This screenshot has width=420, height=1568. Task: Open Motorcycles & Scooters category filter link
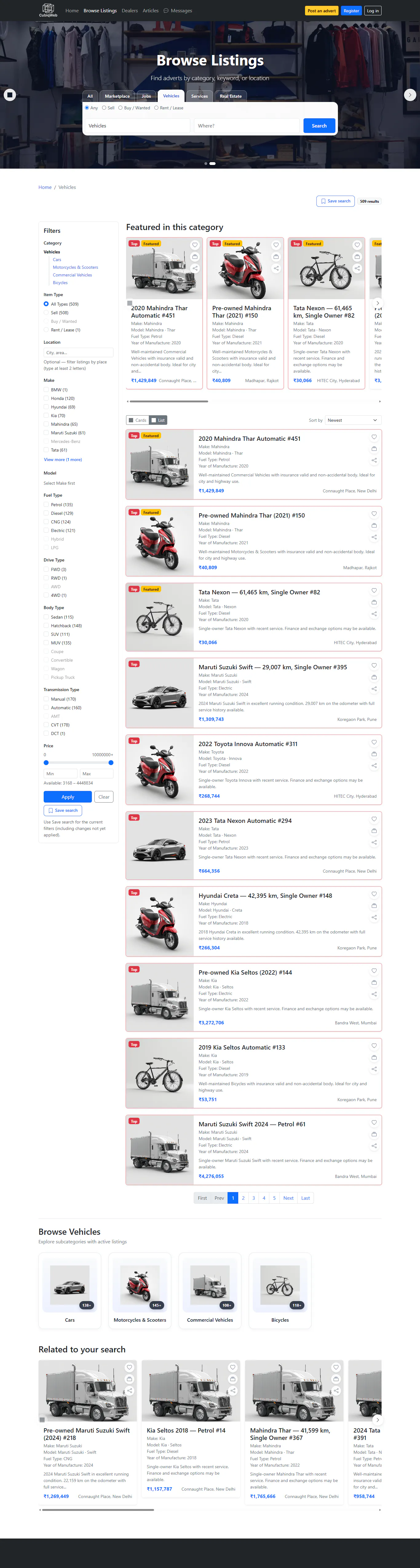[75, 267]
